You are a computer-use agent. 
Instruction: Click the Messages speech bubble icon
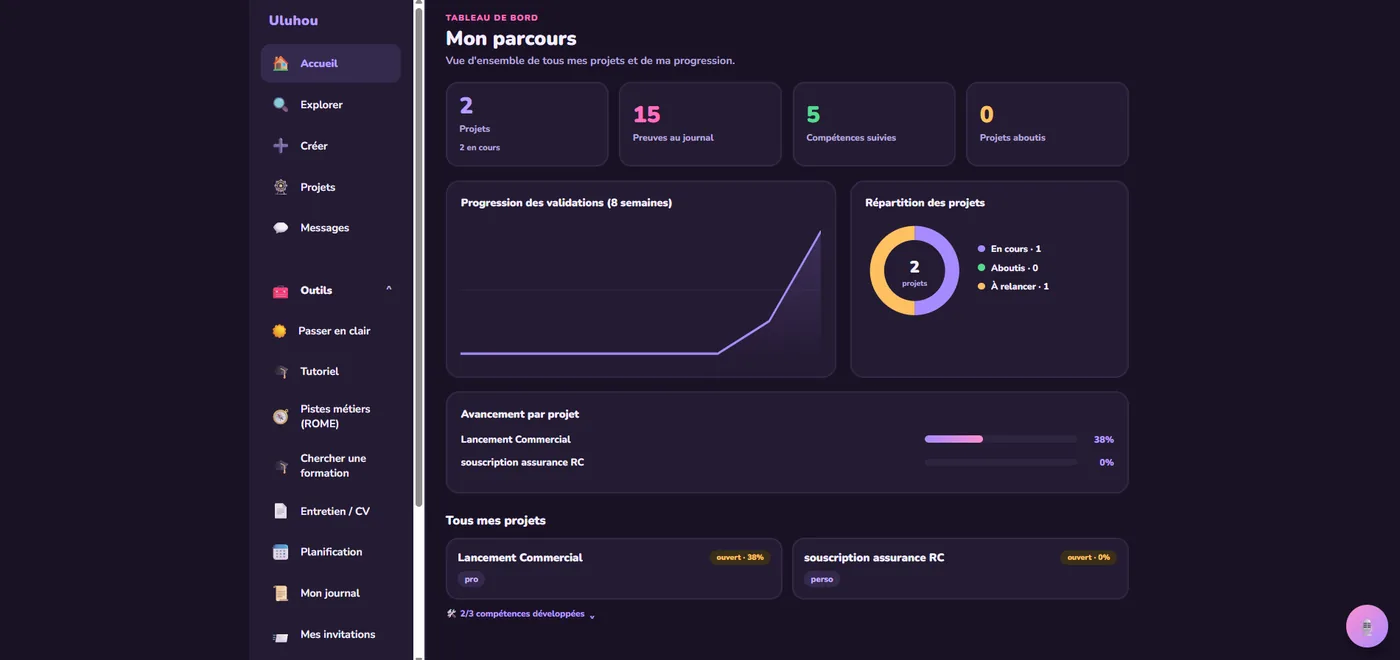pyautogui.click(x=280, y=228)
